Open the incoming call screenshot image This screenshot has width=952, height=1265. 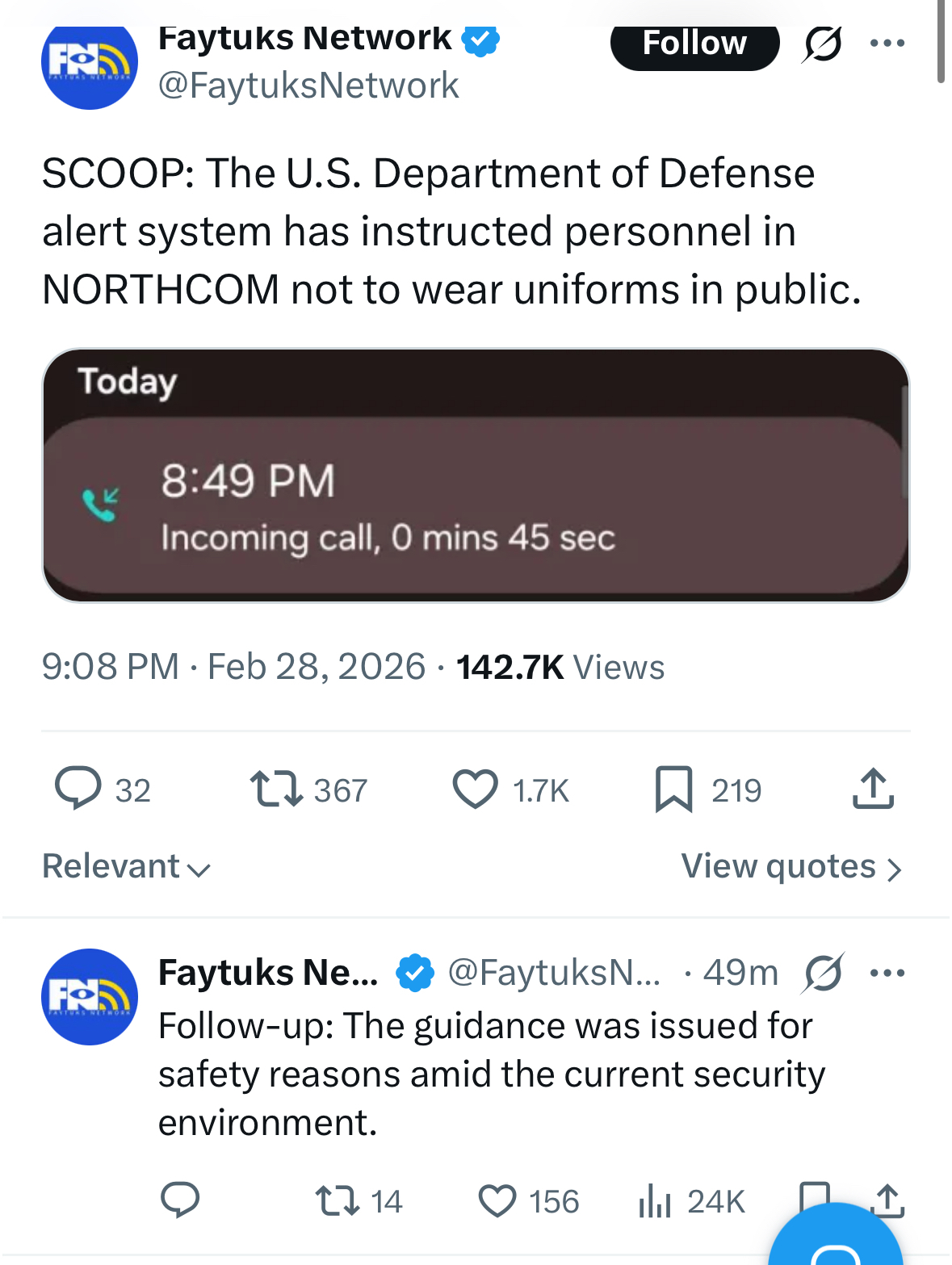point(476,475)
